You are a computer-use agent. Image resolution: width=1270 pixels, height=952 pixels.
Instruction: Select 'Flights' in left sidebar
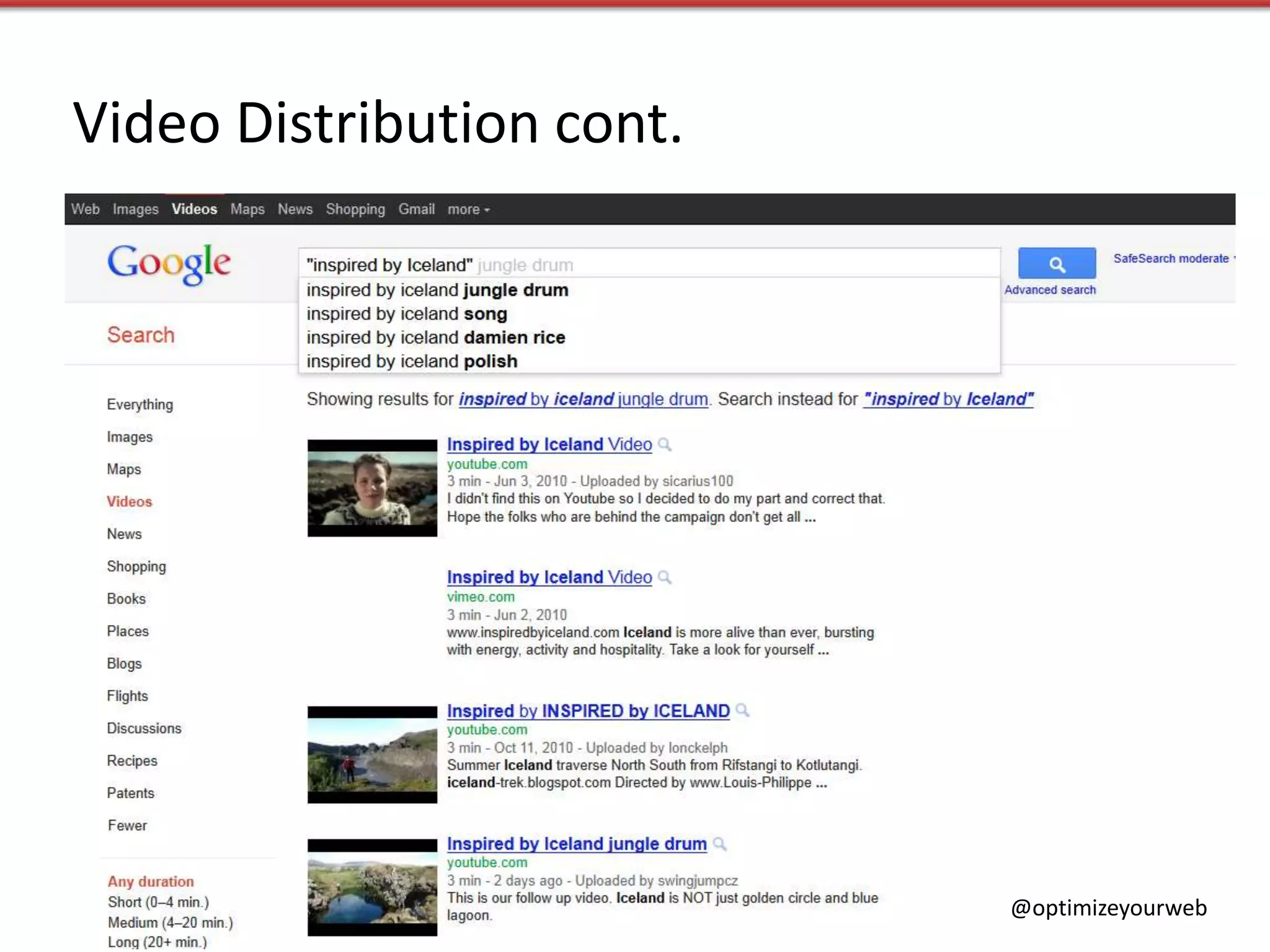click(127, 696)
